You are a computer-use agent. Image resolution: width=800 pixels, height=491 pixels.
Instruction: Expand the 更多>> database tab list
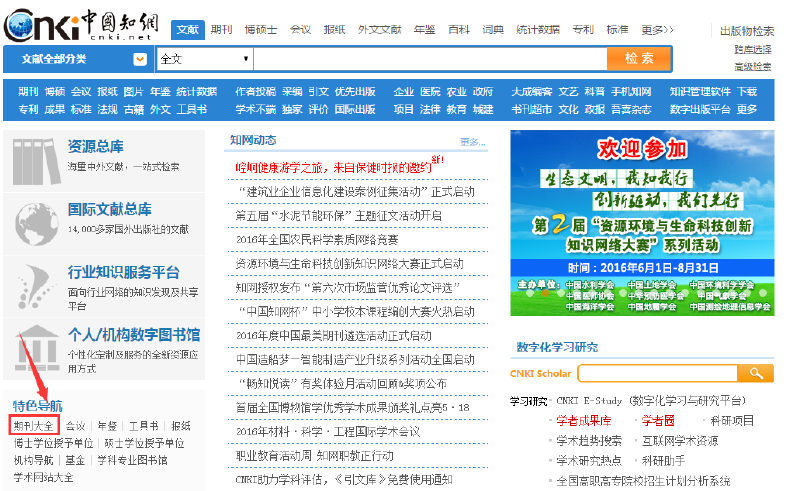point(657,30)
